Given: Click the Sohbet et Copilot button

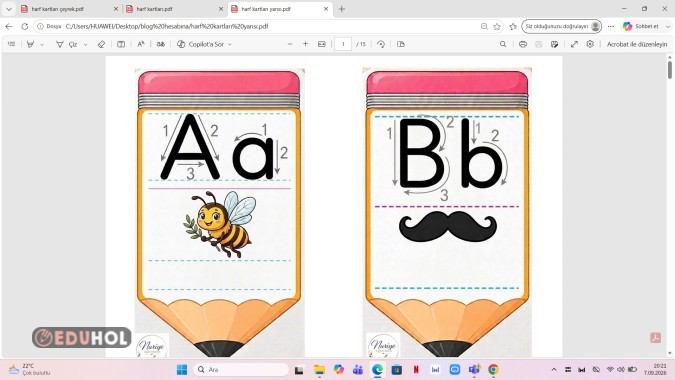Looking at the screenshot, I should pos(641,26).
